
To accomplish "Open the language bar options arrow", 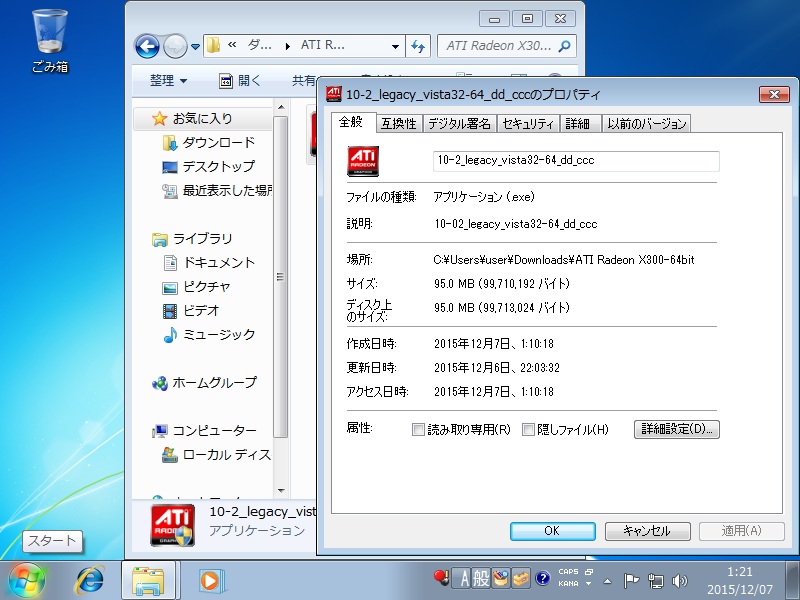I will pos(588,584).
